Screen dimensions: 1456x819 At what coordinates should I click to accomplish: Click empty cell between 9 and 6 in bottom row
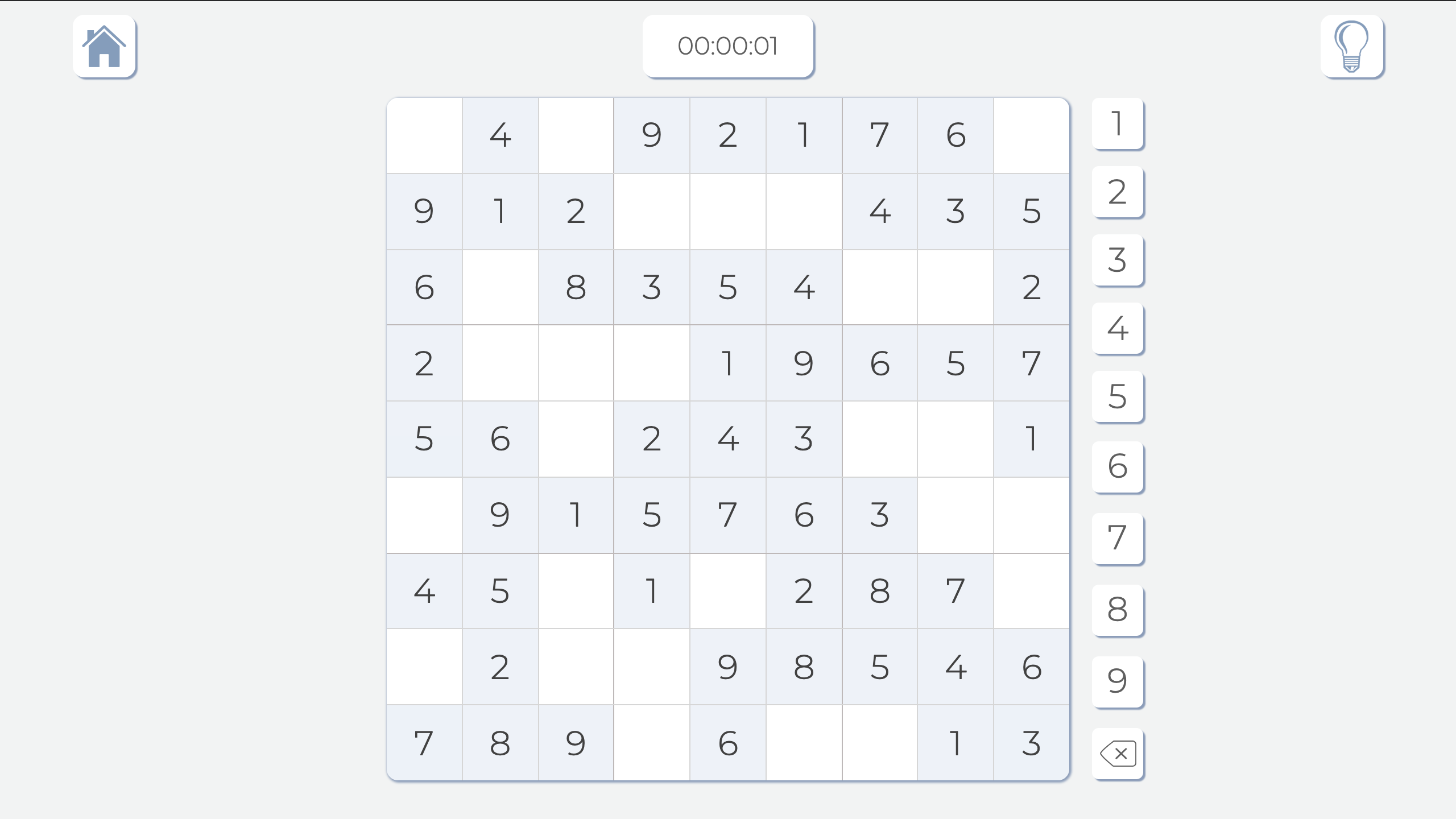652,743
